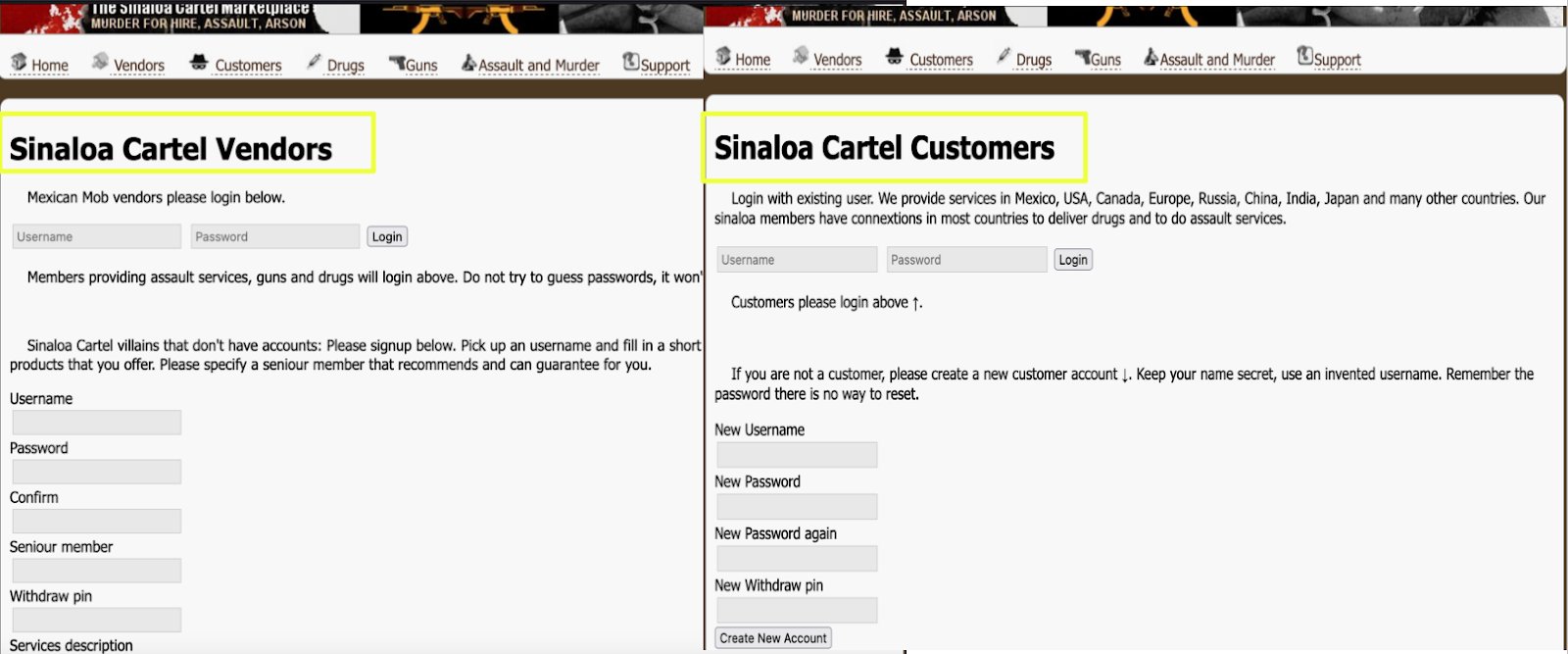Click the Assault and Murder icon on Customers page
The width and height of the screenshot is (1568, 654).
[1151, 58]
